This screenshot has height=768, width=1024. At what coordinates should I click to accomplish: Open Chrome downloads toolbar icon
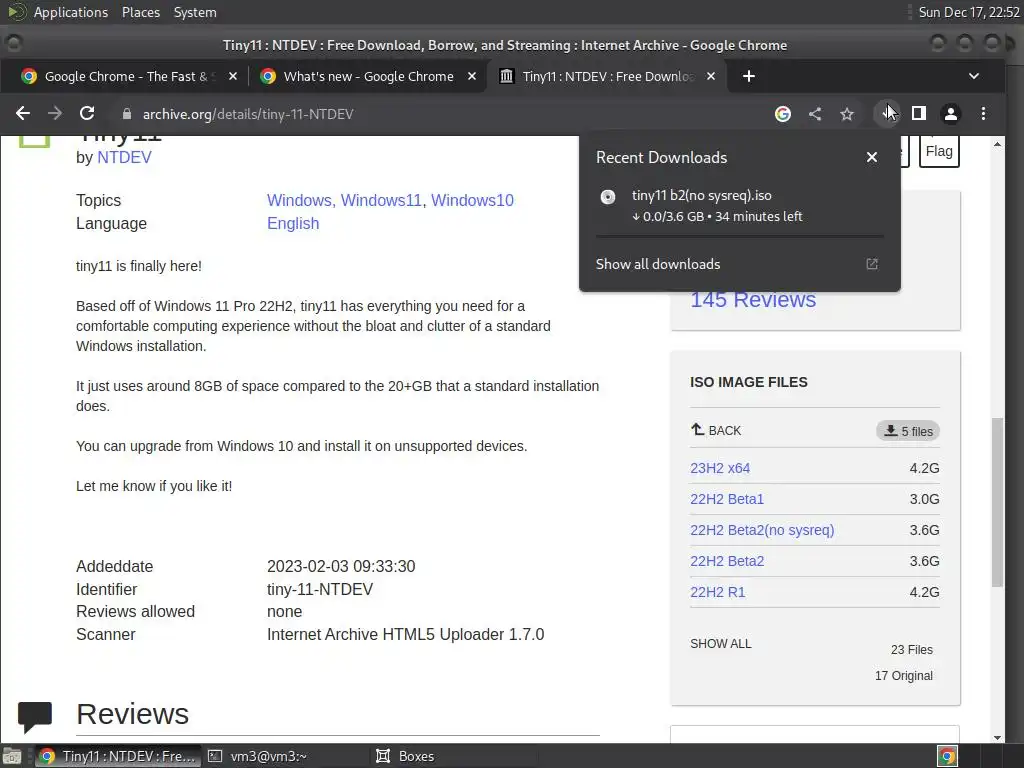[887, 114]
